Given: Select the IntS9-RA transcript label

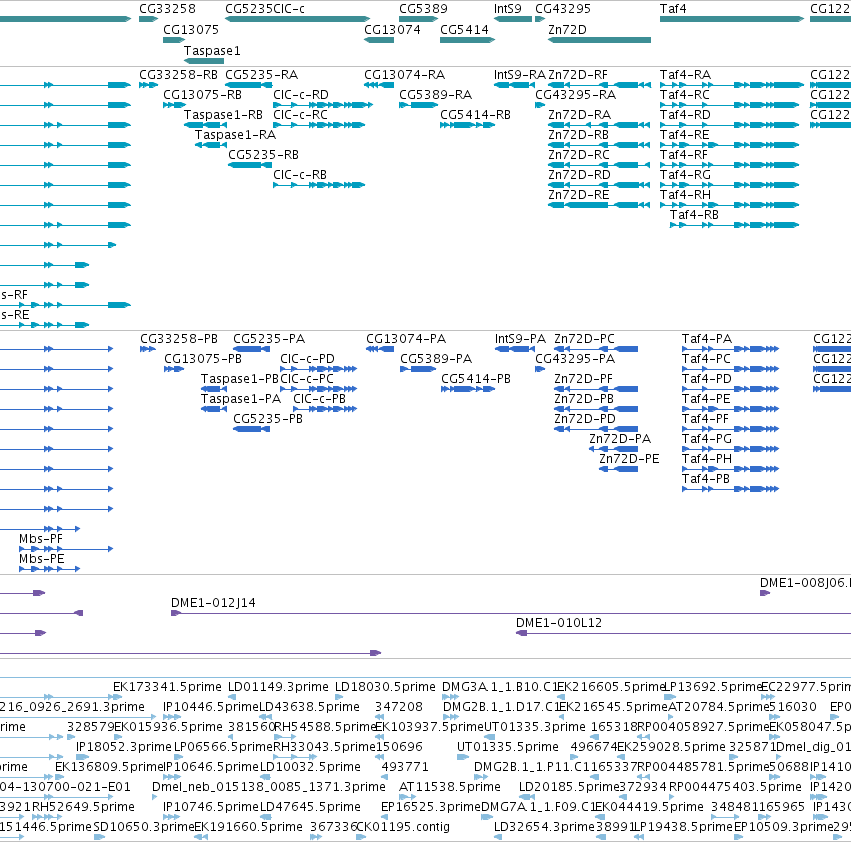Looking at the screenshot, I should click(519, 75).
